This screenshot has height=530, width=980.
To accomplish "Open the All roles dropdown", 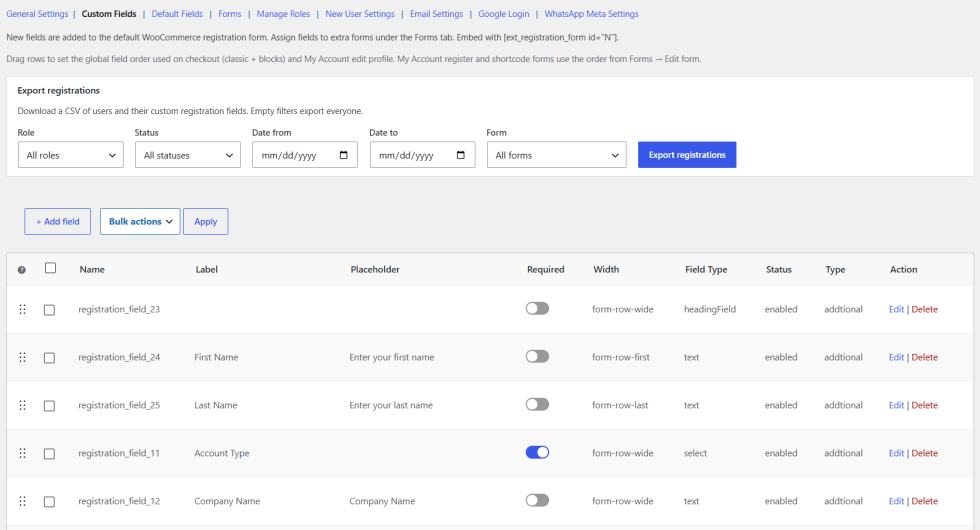I will [x=71, y=155].
